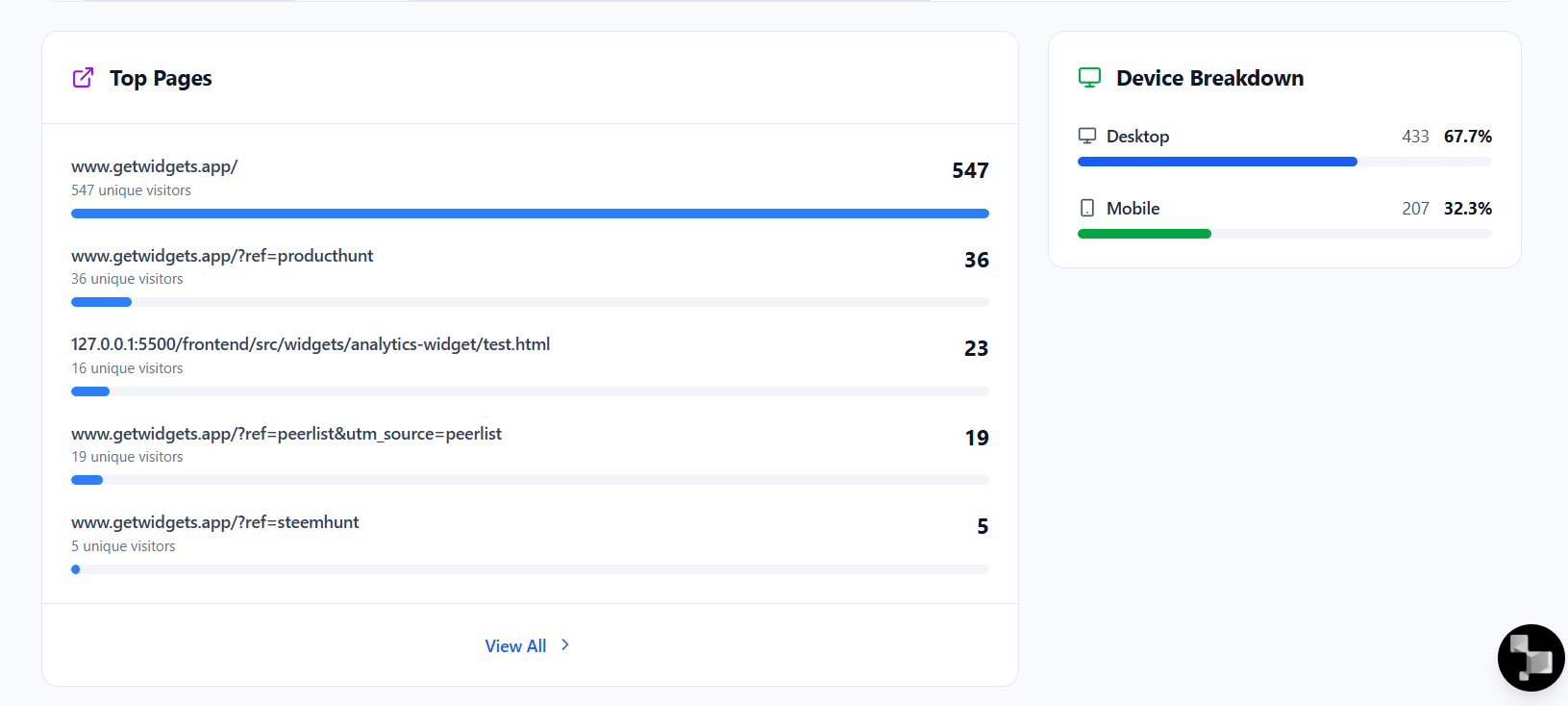Click the Device Breakdown heading
The height and width of the screenshot is (706, 1568).
1209,78
